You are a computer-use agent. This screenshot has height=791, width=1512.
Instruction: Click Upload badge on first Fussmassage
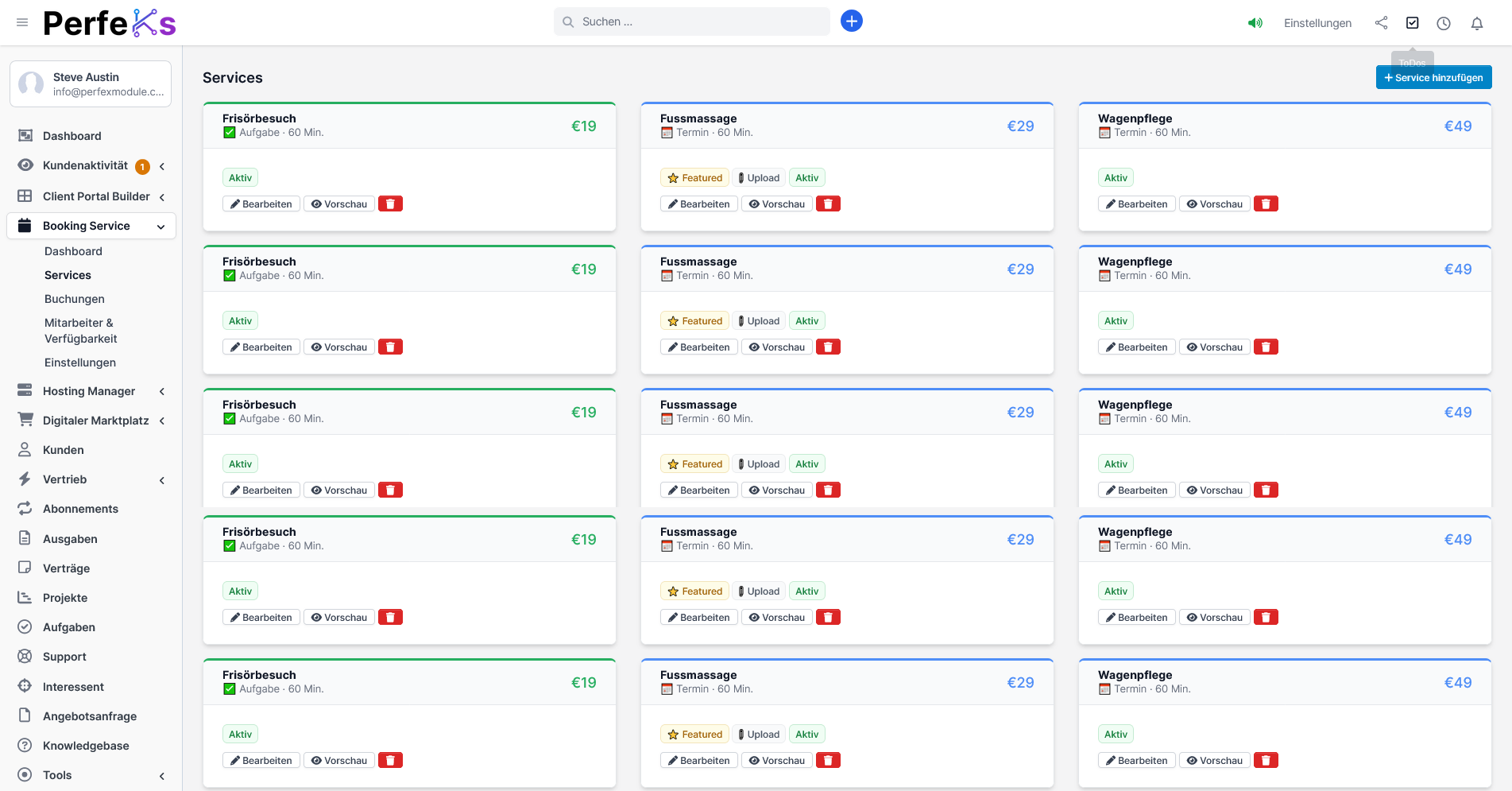click(758, 178)
